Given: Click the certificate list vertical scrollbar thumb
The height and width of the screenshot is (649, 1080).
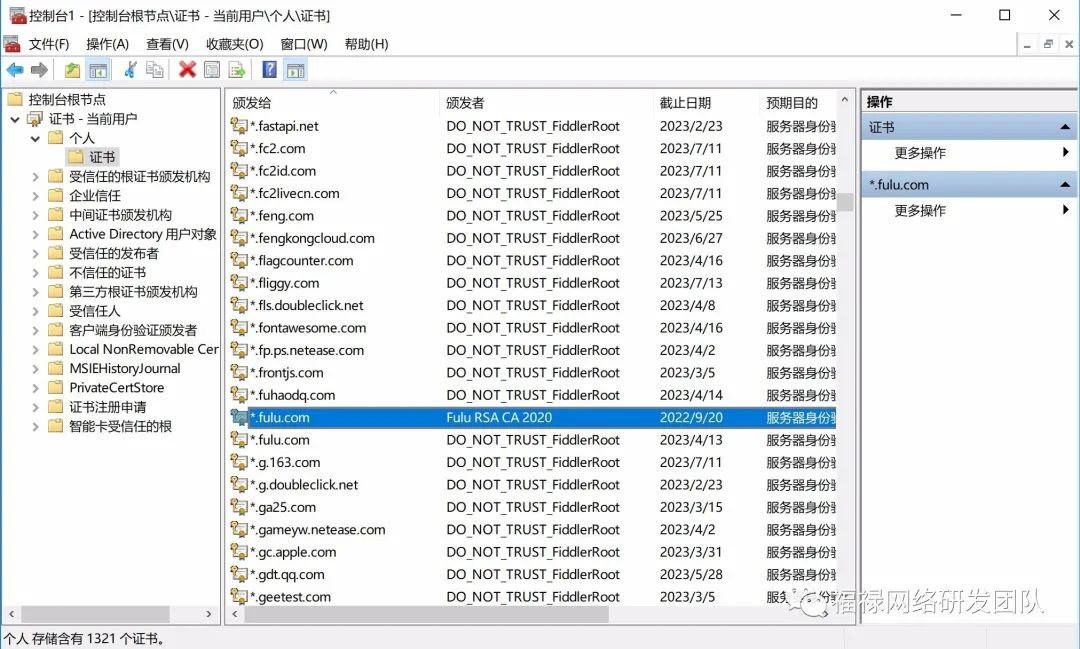Looking at the screenshot, I should click(845, 202).
